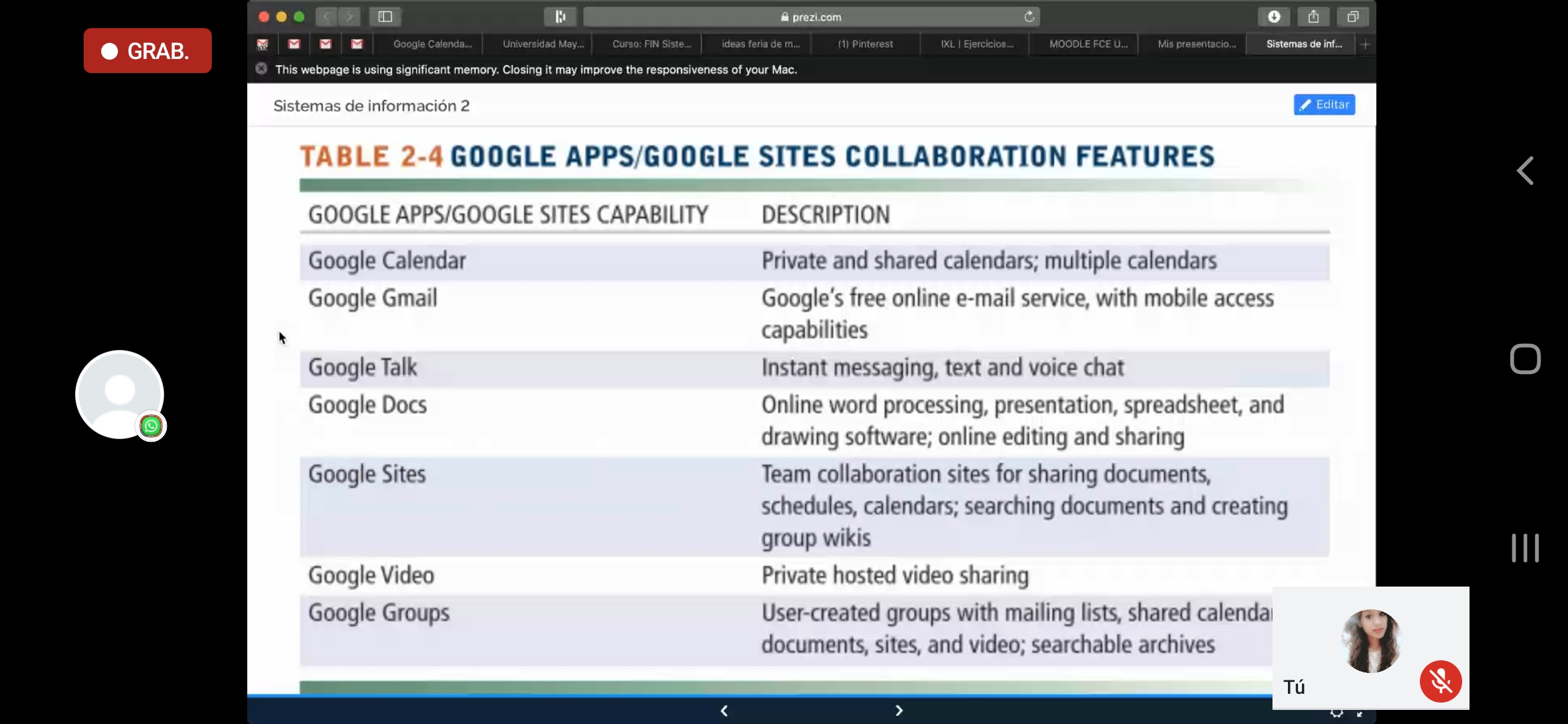Click the WhatsApp caller avatar
The width and height of the screenshot is (1568, 724).
click(120, 394)
